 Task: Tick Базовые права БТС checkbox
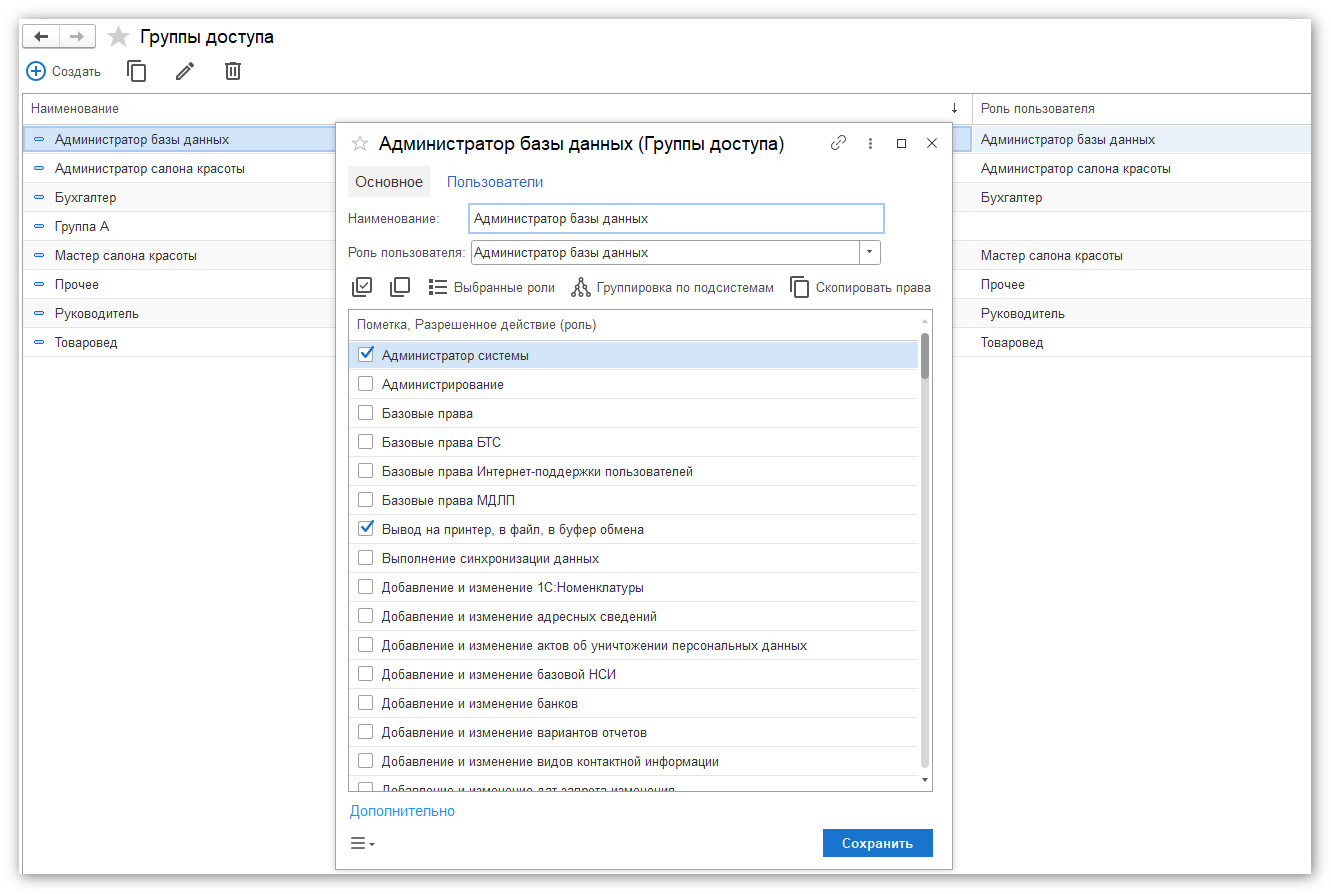coord(366,442)
